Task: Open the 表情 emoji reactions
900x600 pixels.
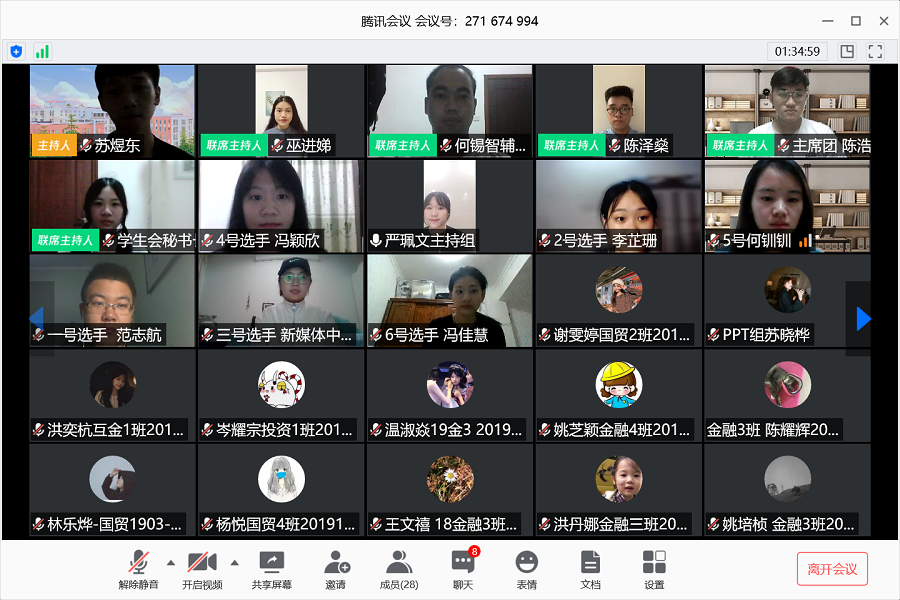Action: 526,563
